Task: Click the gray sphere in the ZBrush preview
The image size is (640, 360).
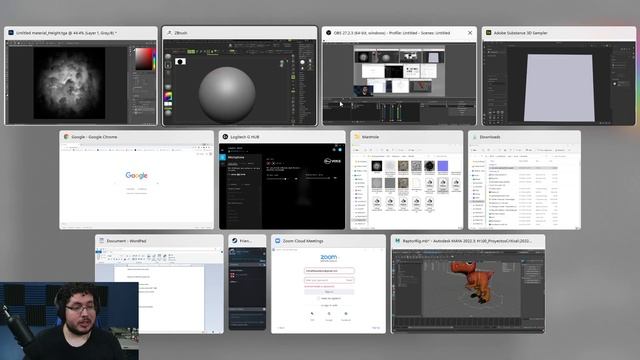Action: (x=227, y=95)
